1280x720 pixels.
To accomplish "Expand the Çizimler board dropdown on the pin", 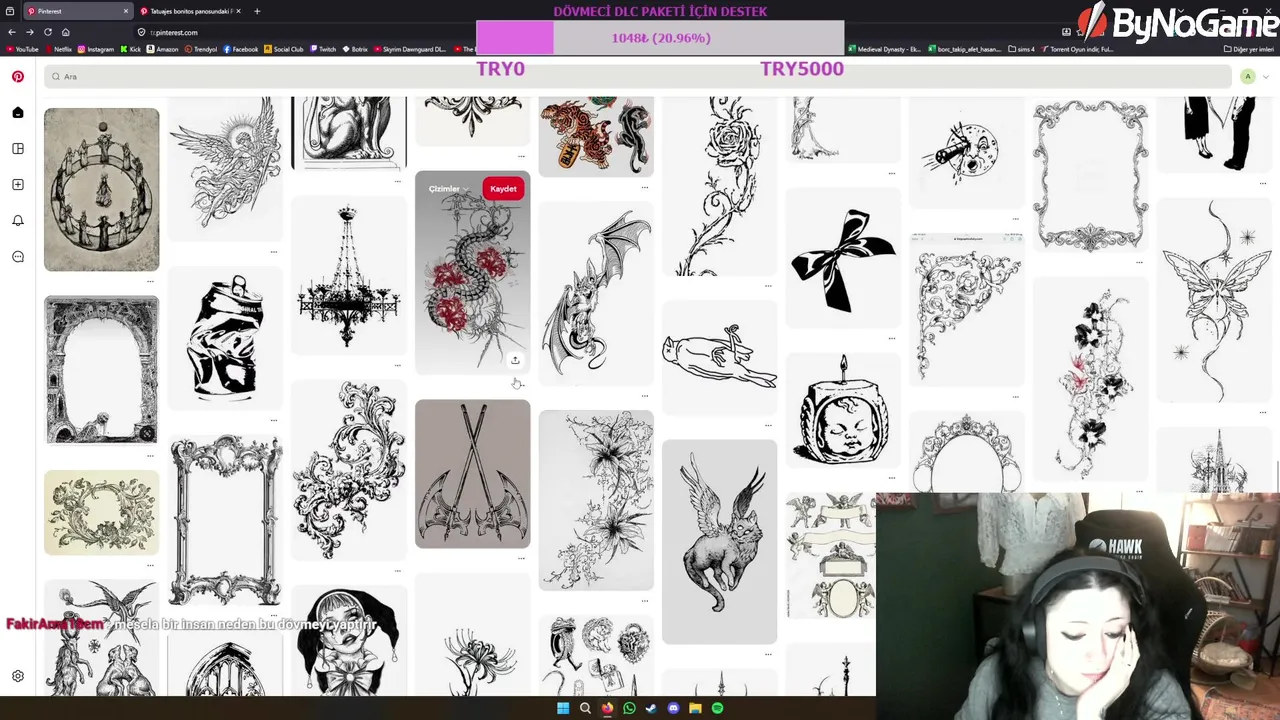I will (448, 189).
